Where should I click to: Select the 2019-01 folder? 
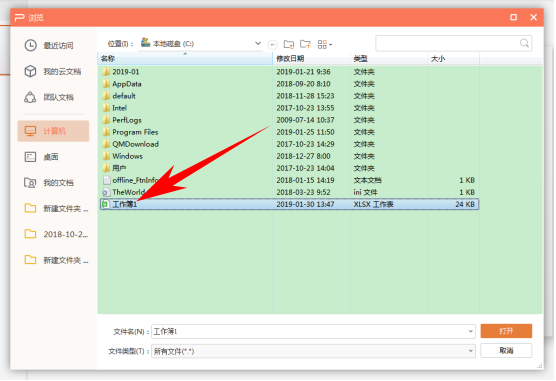(x=121, y=72)
